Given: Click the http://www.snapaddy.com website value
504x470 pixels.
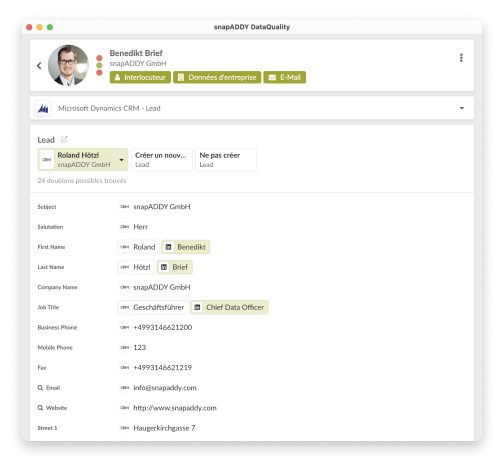Looking at the screenshot, I should [x=175, y=408].
